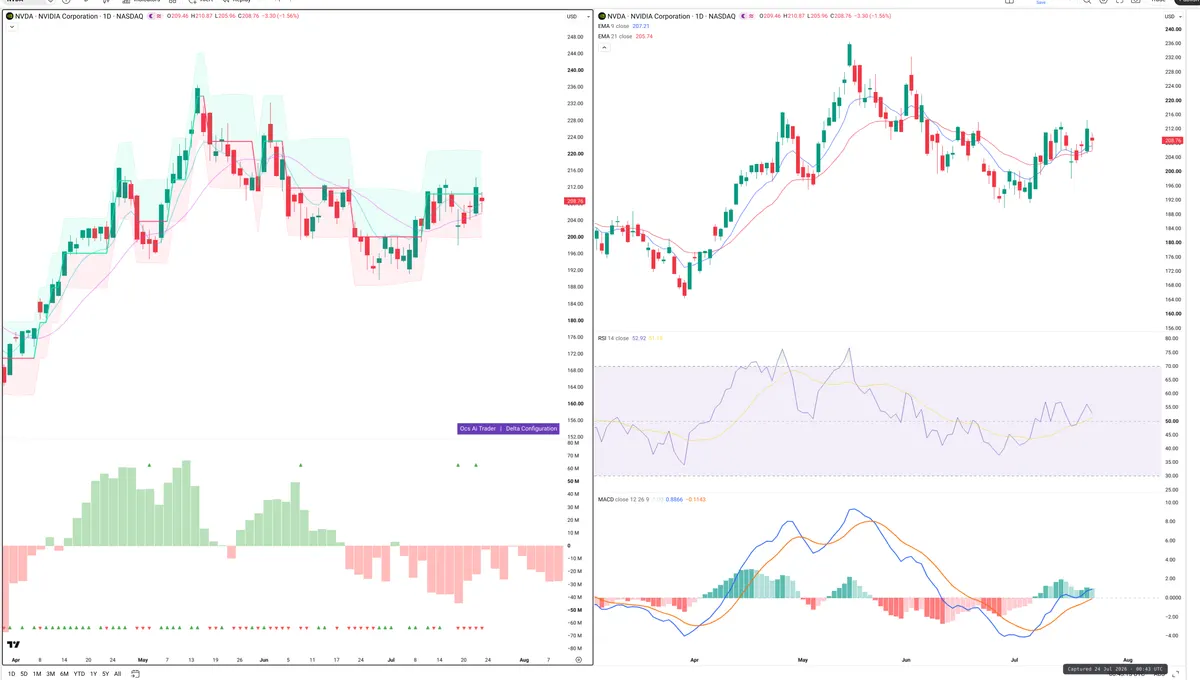Click the moon session icon on left chart

(151, 17)
